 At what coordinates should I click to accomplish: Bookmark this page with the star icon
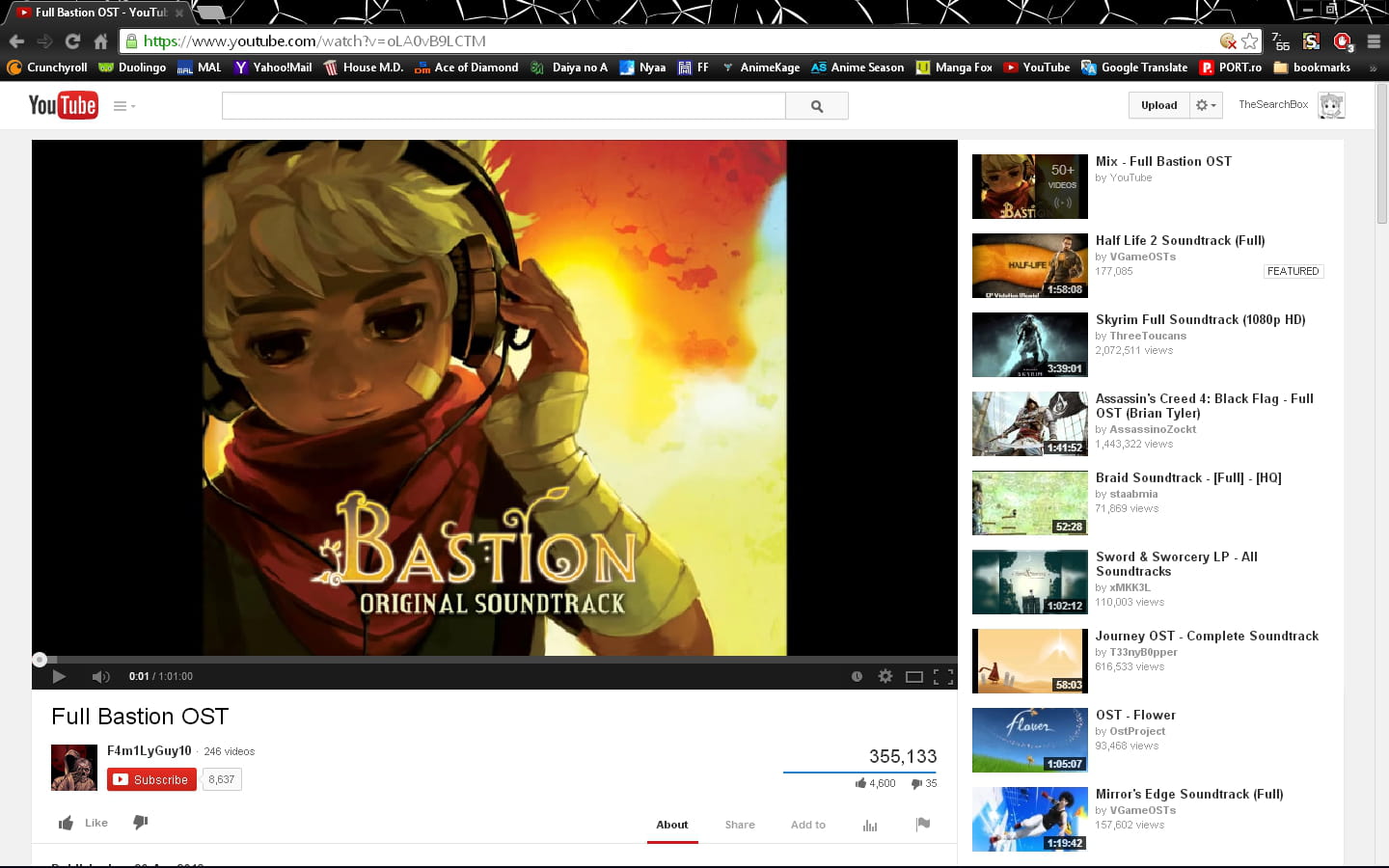(1250, 41)
